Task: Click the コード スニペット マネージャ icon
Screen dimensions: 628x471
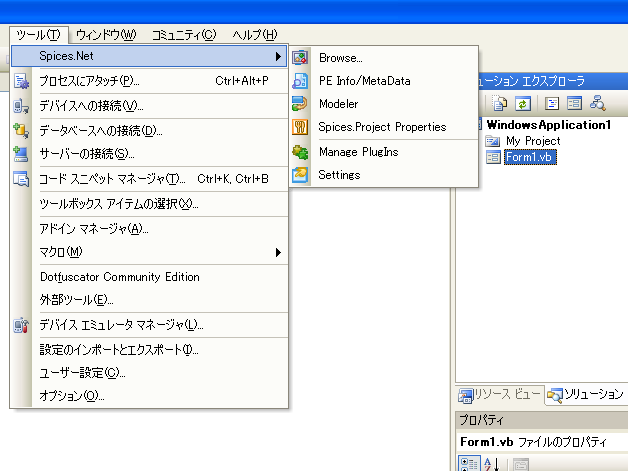Action: (x=21, y=179)
